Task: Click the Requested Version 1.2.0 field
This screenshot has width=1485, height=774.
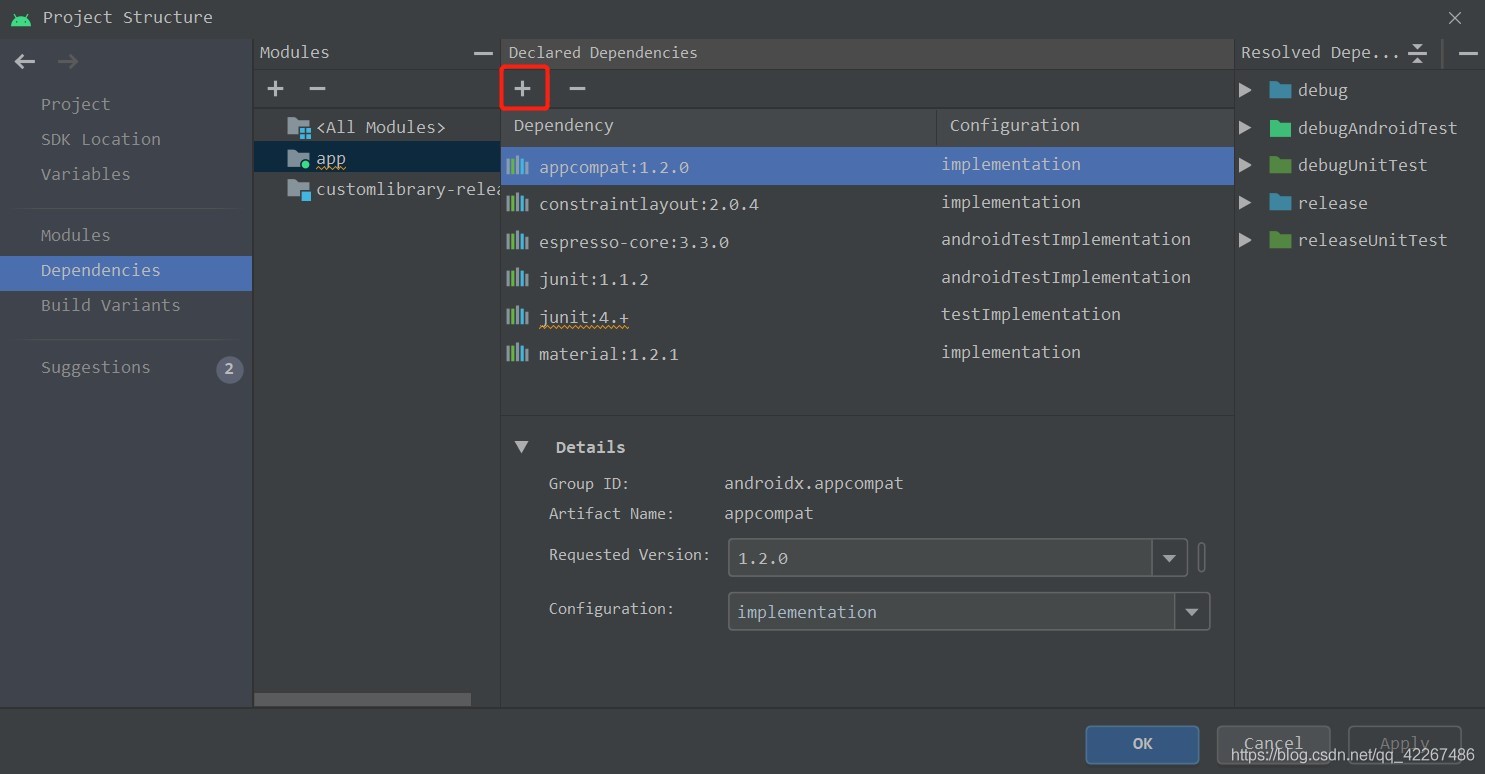Action: coord(940,558)
